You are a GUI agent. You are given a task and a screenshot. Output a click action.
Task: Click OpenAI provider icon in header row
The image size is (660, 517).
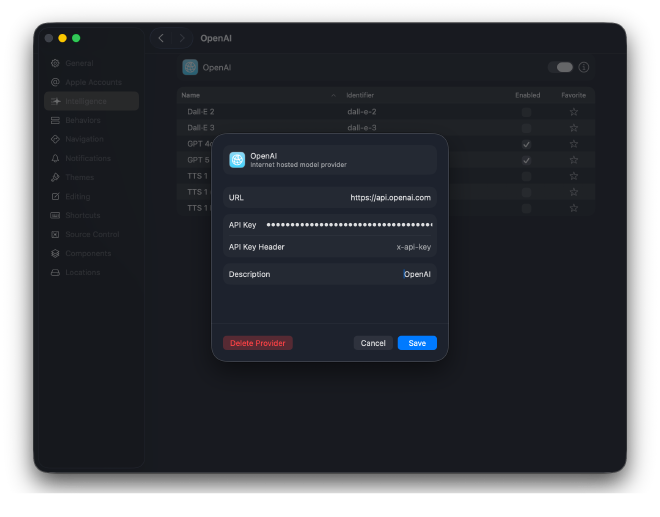point(190,67)
